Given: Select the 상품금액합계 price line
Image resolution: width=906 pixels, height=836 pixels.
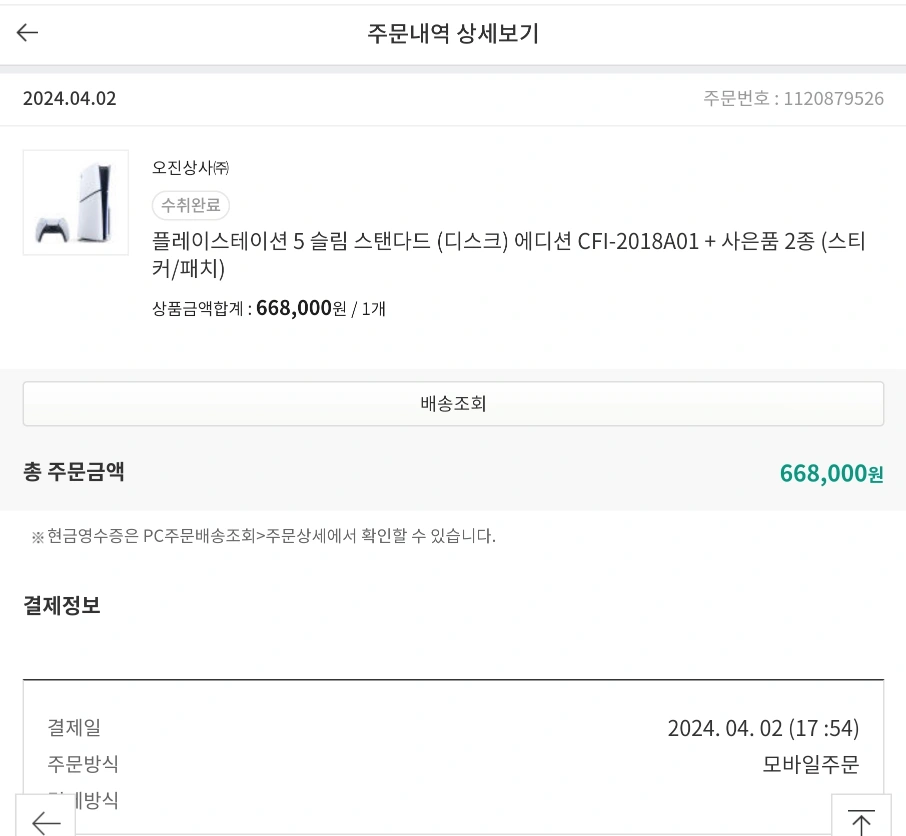Looking at the screenshot, I should 269,308.
